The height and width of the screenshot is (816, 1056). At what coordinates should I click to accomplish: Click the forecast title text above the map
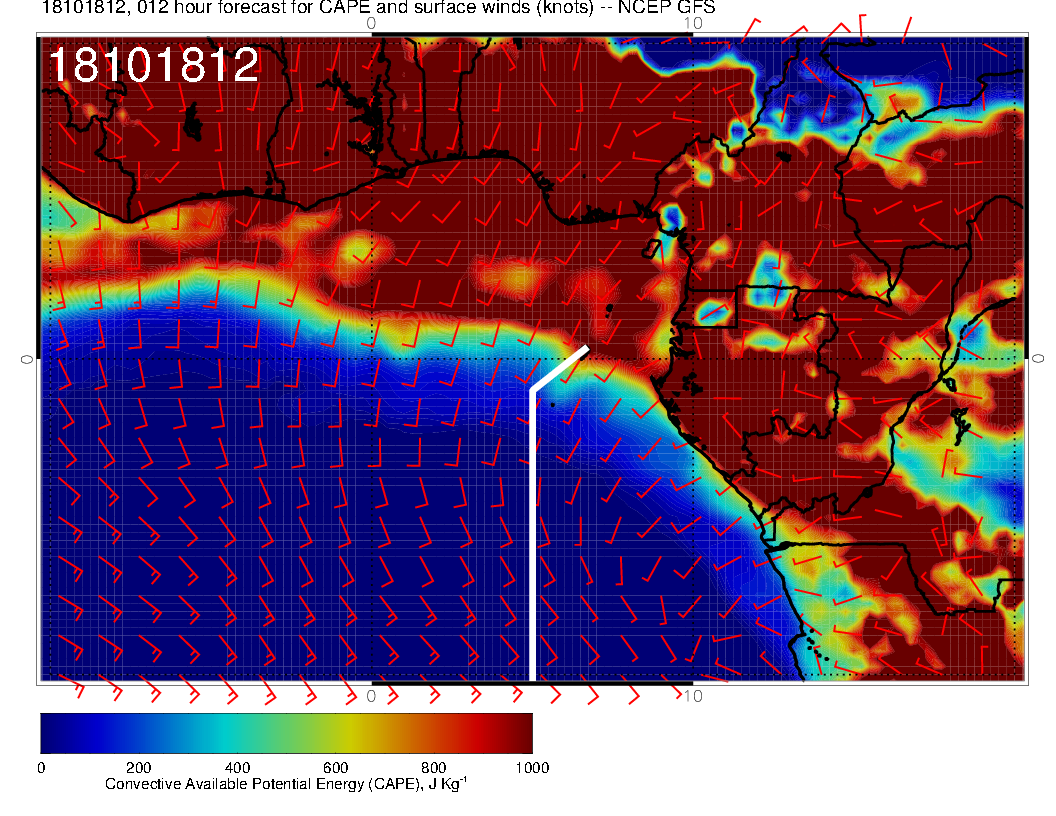click(378, 8)
